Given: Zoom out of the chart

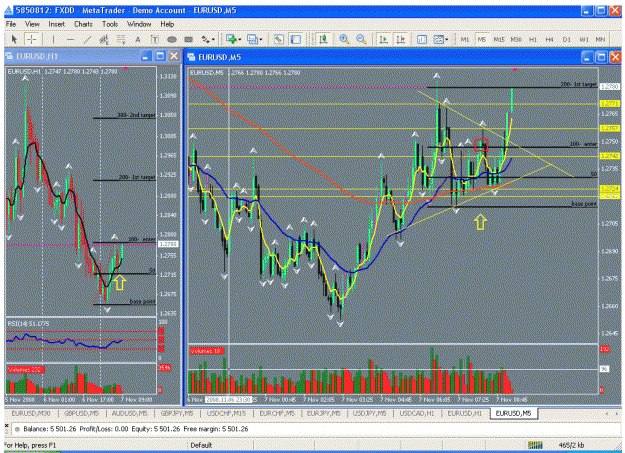Looking at the screenshot, I should click(361, 39).
